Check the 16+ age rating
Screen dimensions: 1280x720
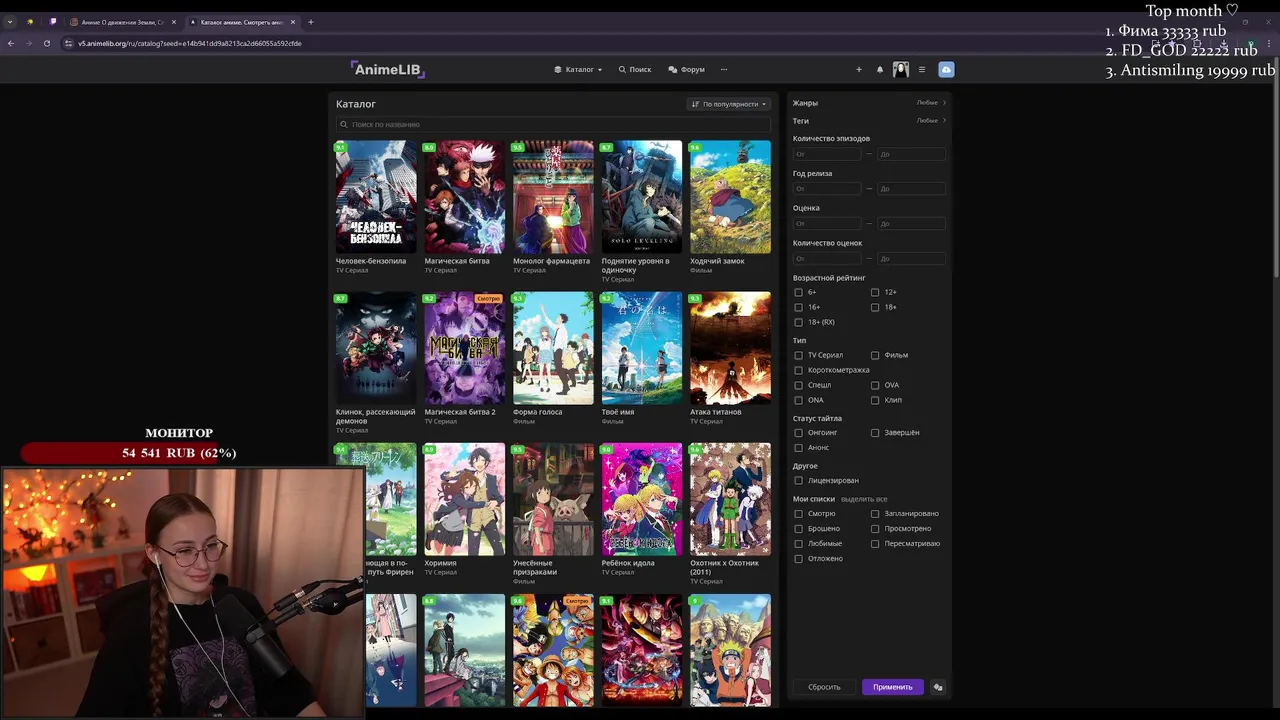tap(798, 307)
